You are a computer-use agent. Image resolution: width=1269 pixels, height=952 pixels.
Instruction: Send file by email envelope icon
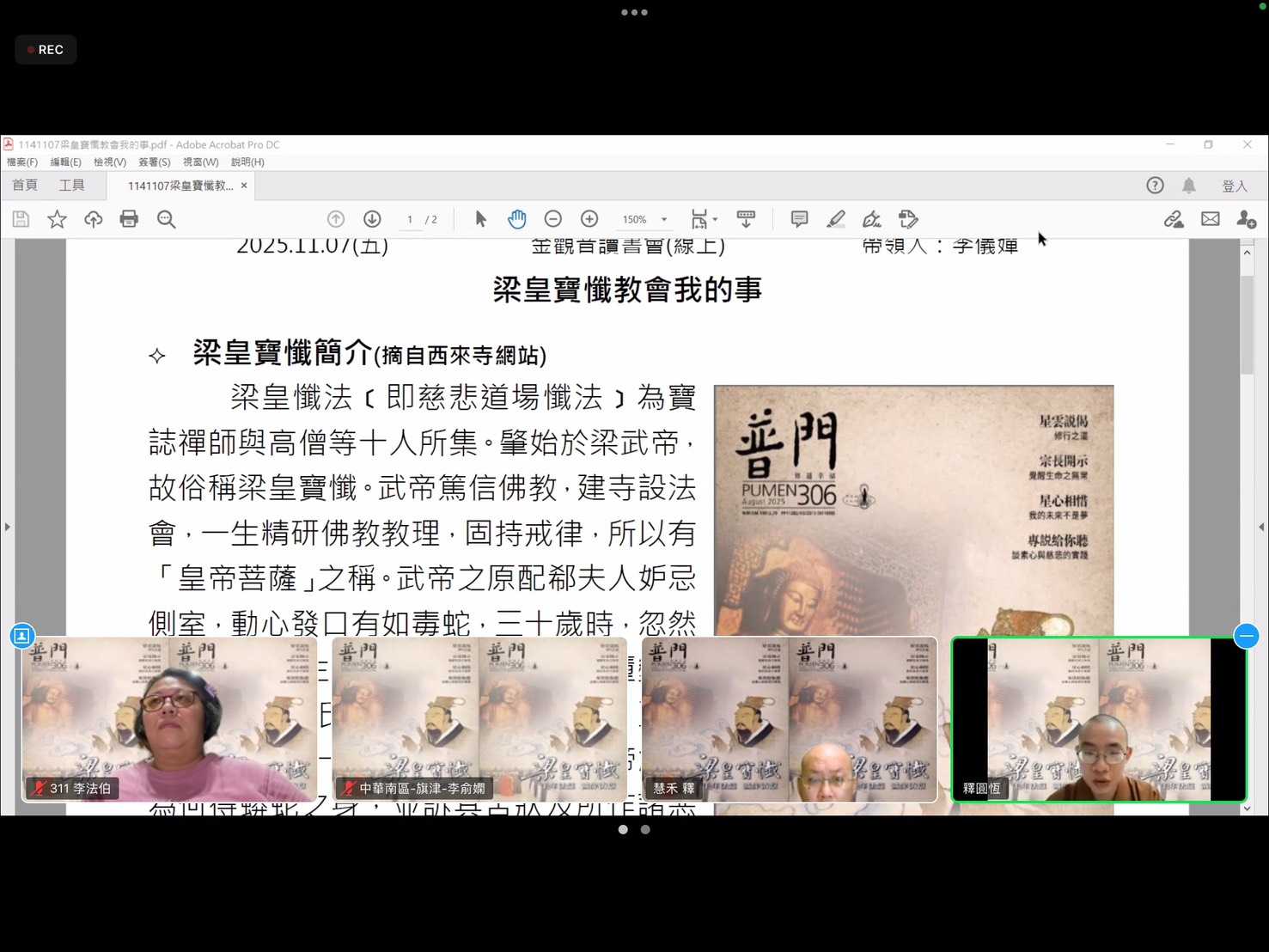1210,219
